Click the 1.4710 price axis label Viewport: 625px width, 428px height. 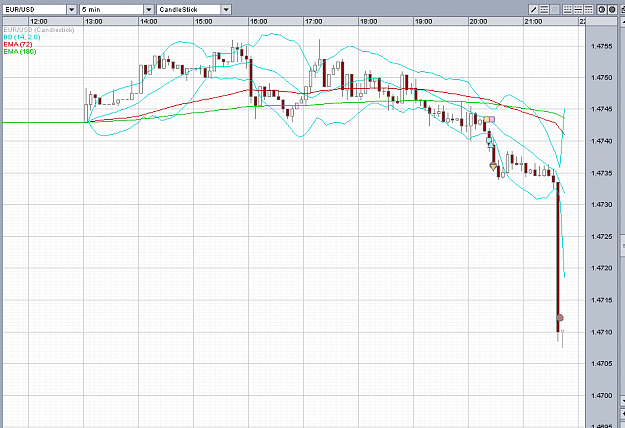tap(601, 332)
